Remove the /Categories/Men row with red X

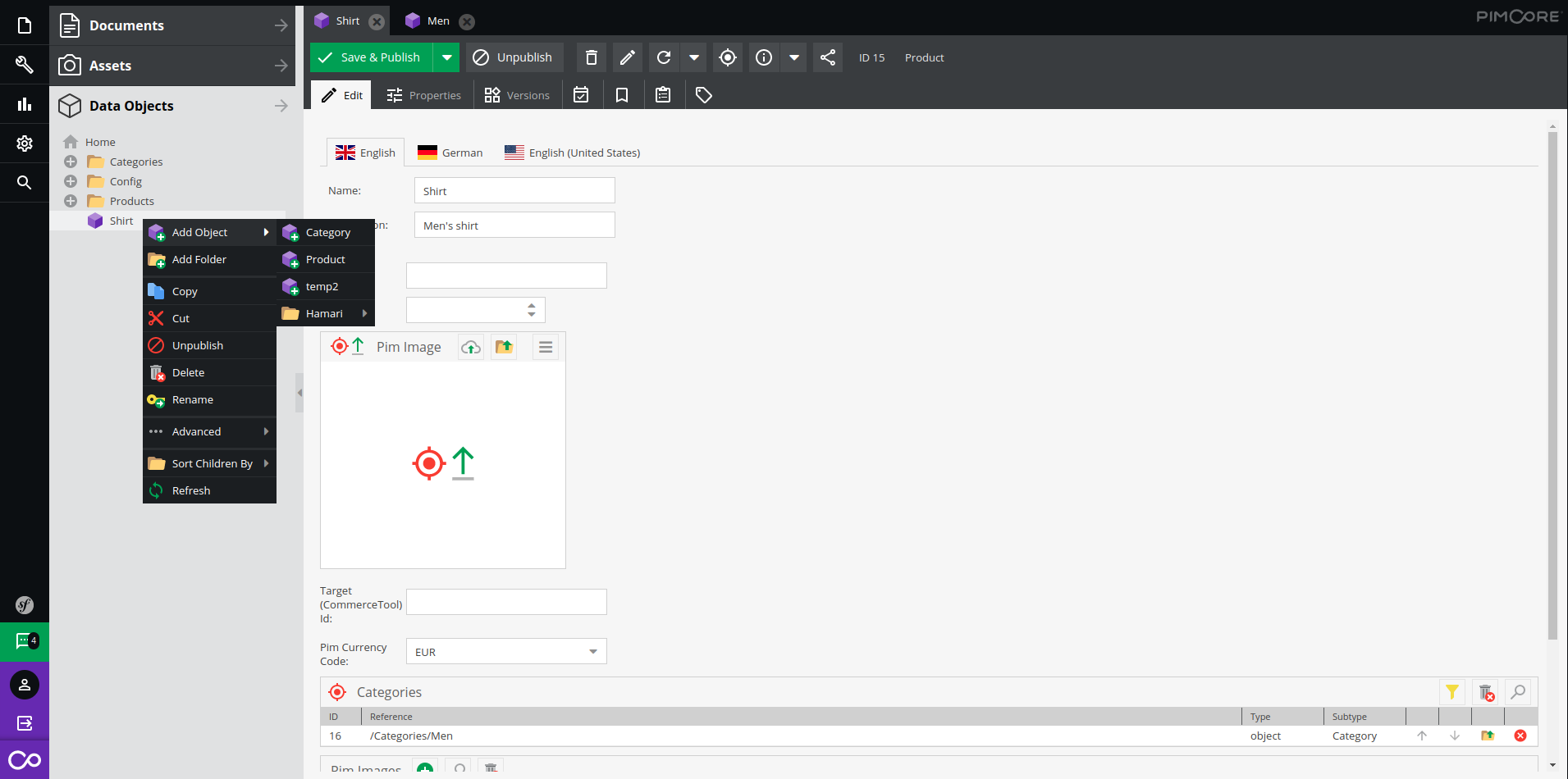[x=1520, y=736]
